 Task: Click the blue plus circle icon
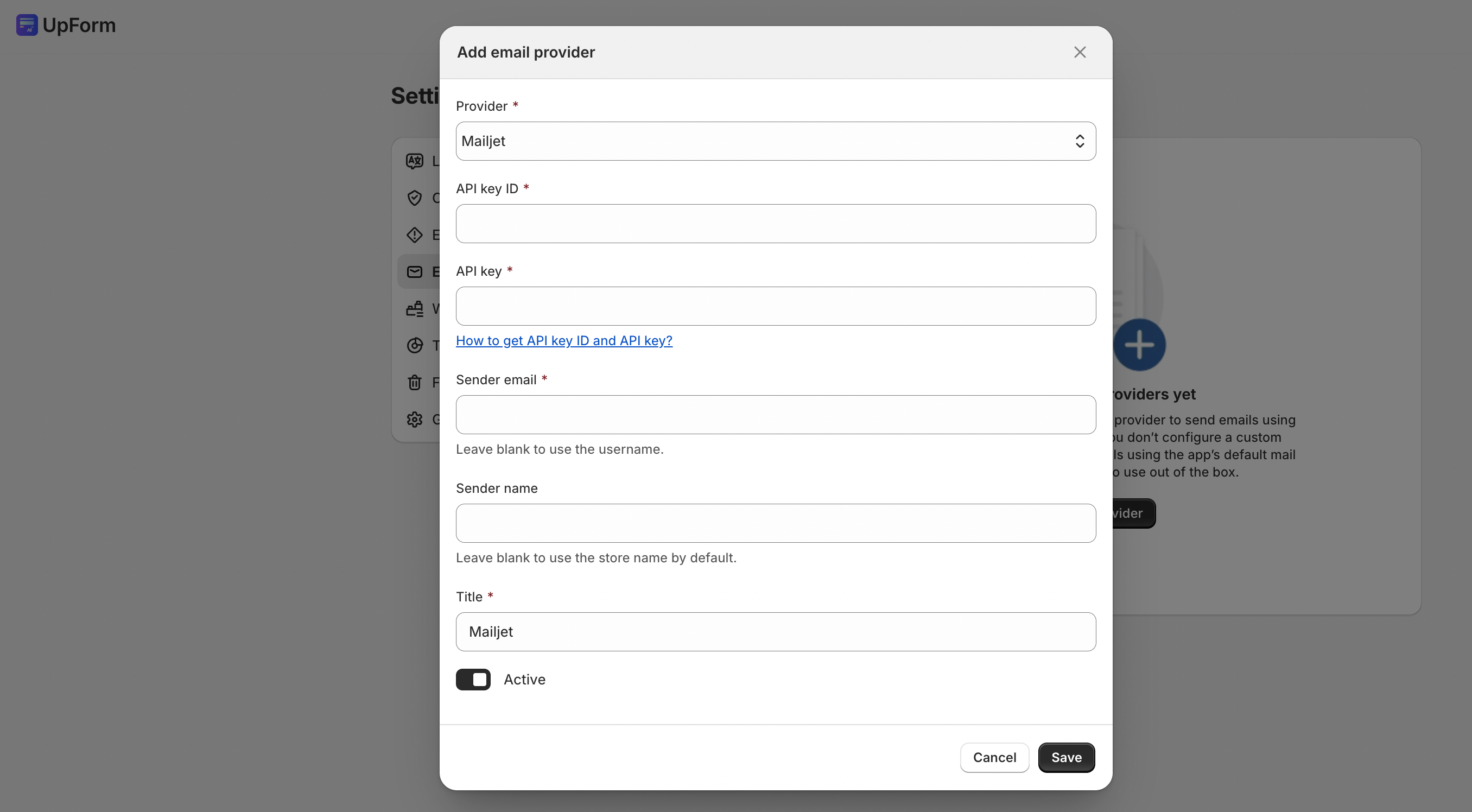1139,345
